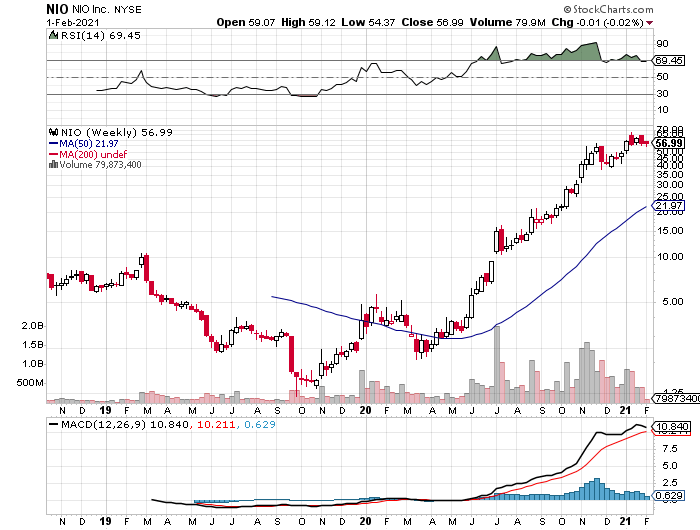Click the black MACD legend line marker

54,424
